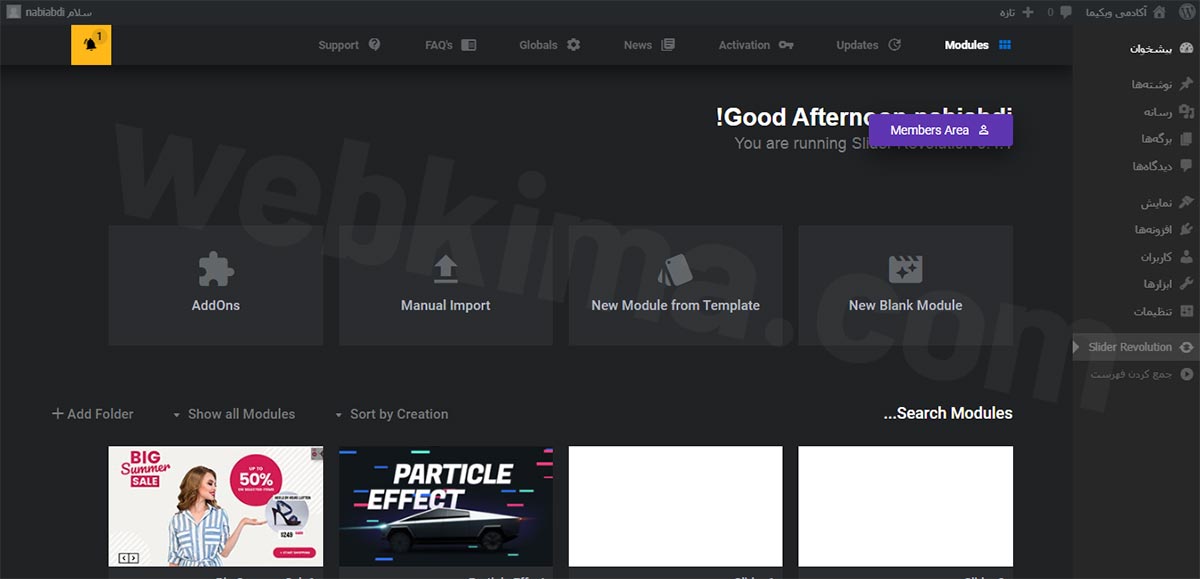
Task: Open the AddOns puzzle-piece card
Action: pos(216,285)
